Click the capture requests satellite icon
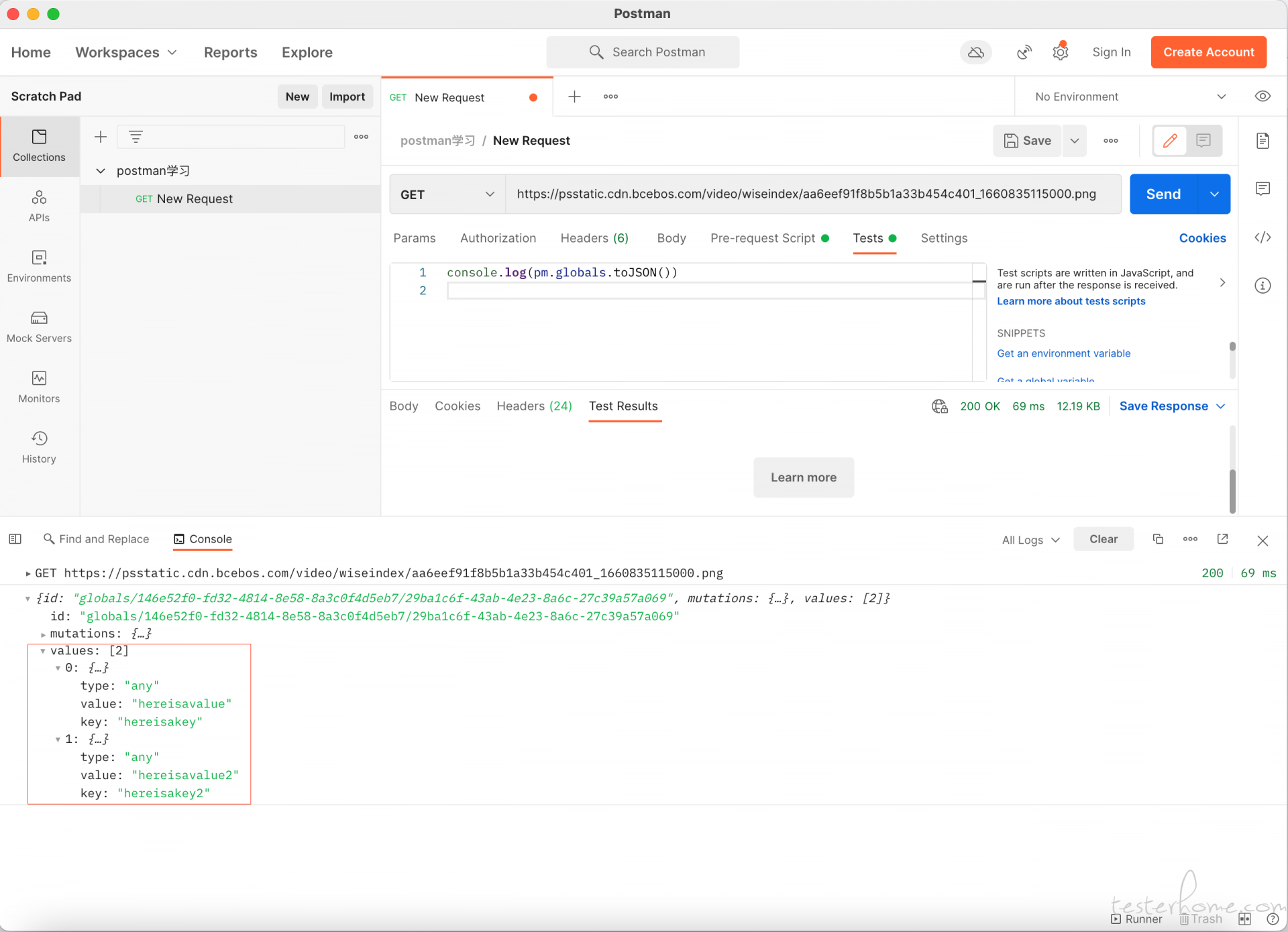 1024,52
